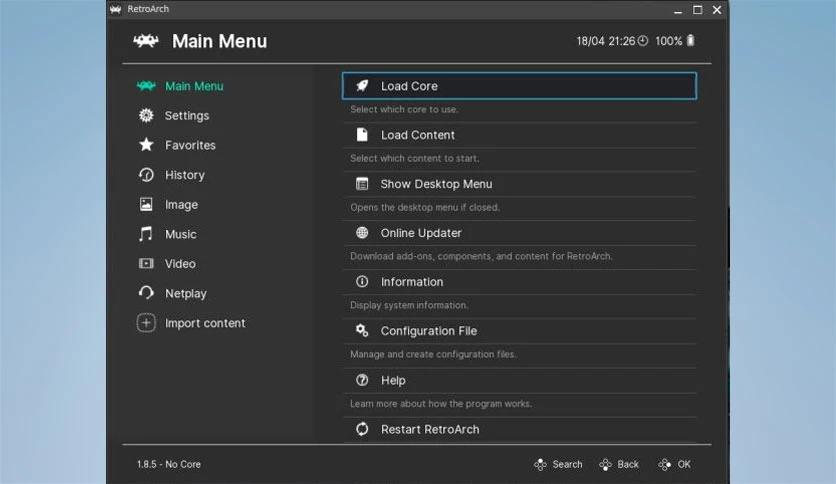This screenshot has width=836, height=484.
Task: Click the Settings gear icon in sidebar
Action: [x=146, y=116]
